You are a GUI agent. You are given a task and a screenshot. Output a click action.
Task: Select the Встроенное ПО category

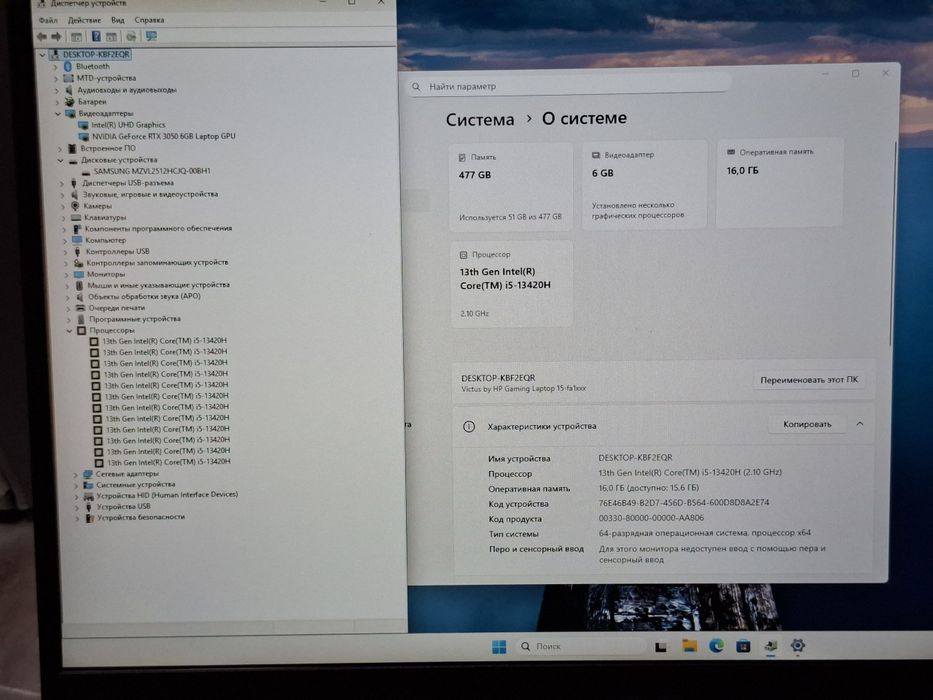[x=108, y=148]
